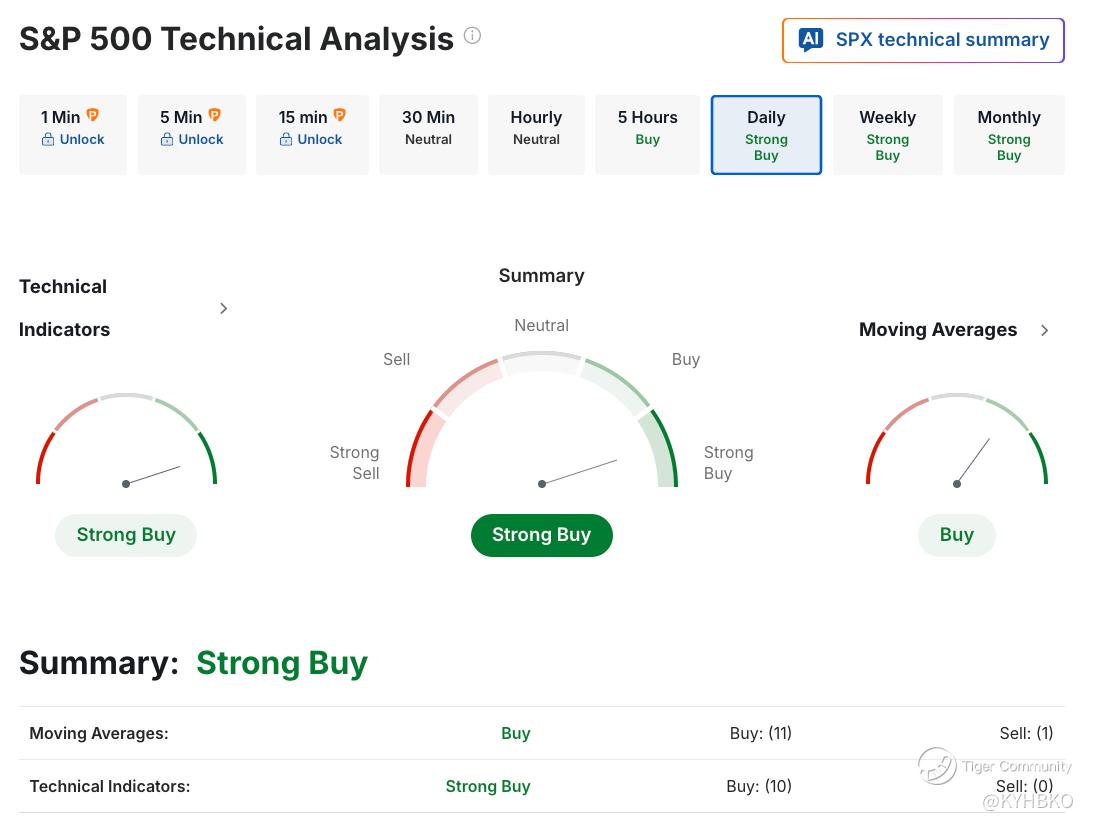Click the Moving Averages gauge dial
The height and width of the screenshot is (826, 1094).
[x=957, y=440]
